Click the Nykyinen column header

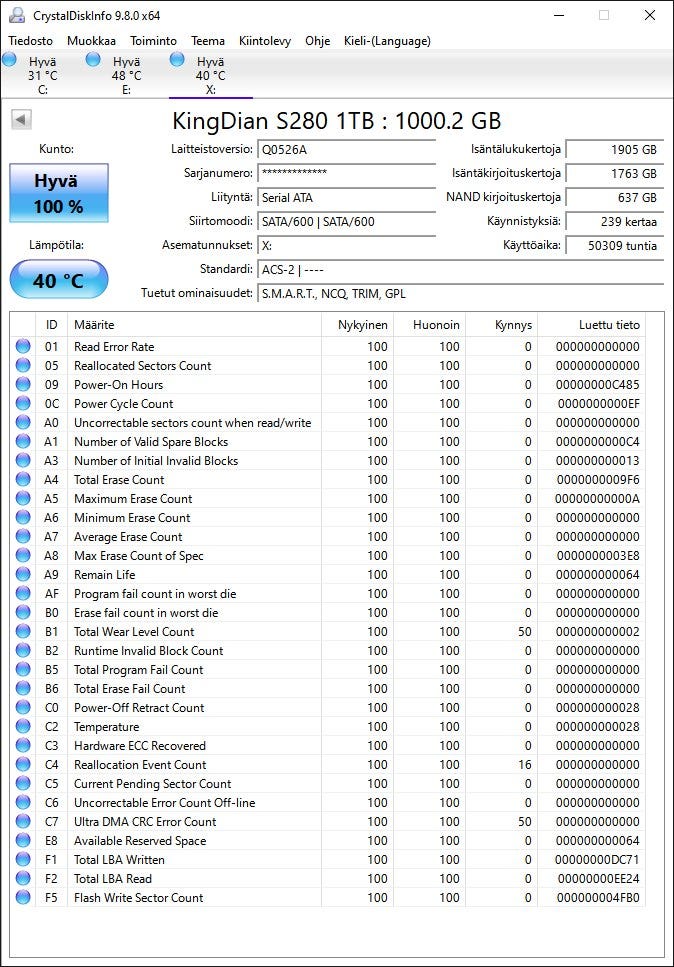coord(358,325)
